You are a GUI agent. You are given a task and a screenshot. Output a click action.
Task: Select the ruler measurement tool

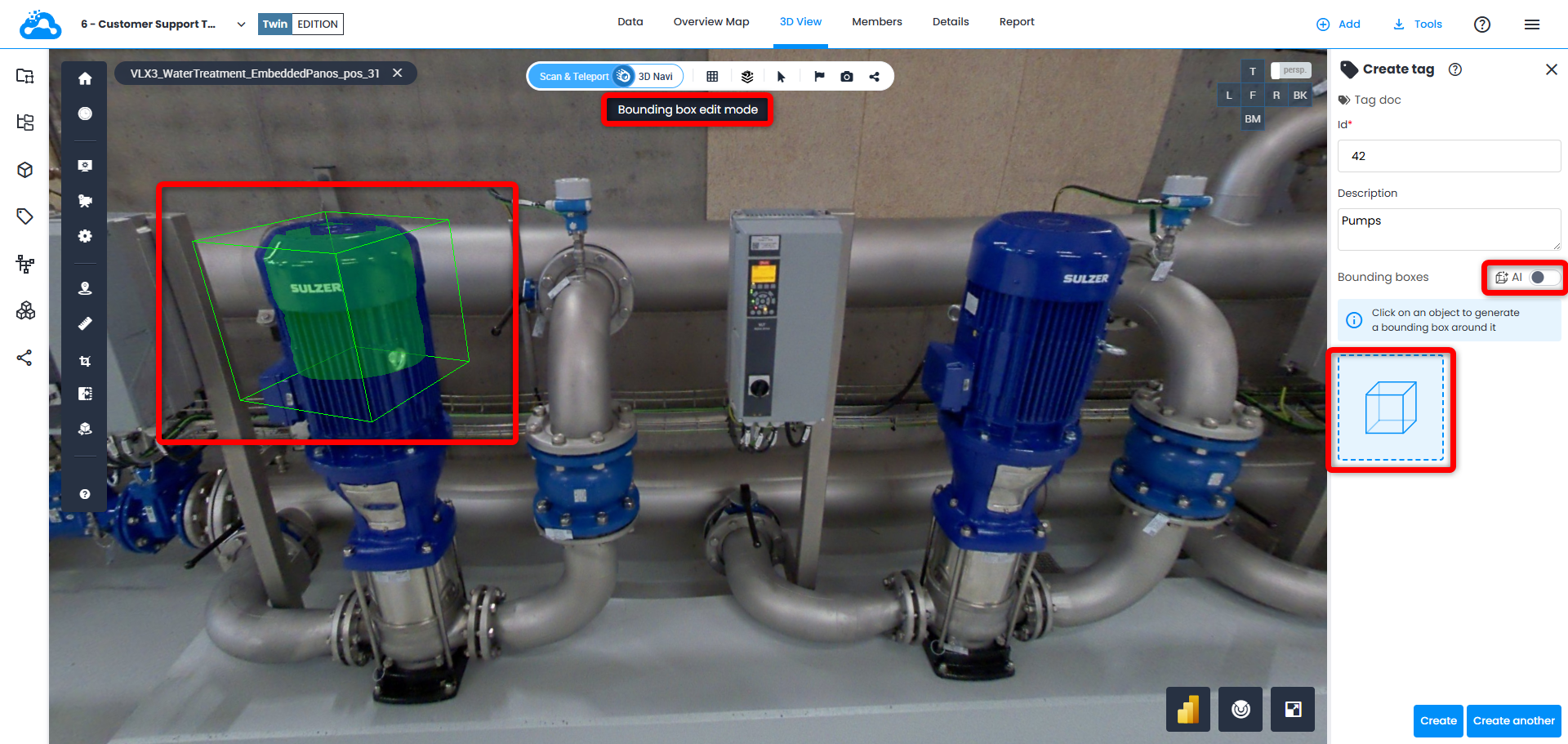(x=85, y=323)
